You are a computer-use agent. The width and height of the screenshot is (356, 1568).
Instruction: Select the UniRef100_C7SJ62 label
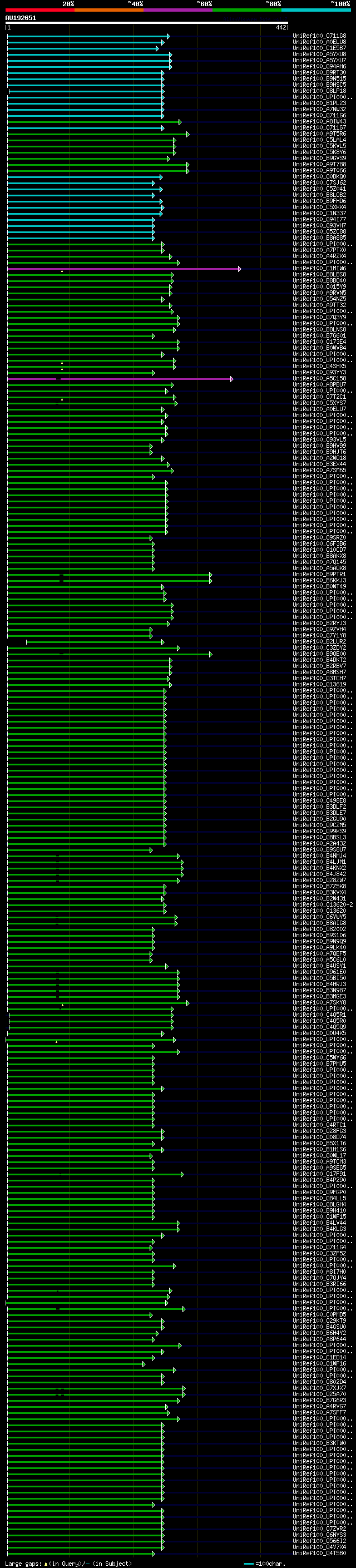tap(319, 182)
